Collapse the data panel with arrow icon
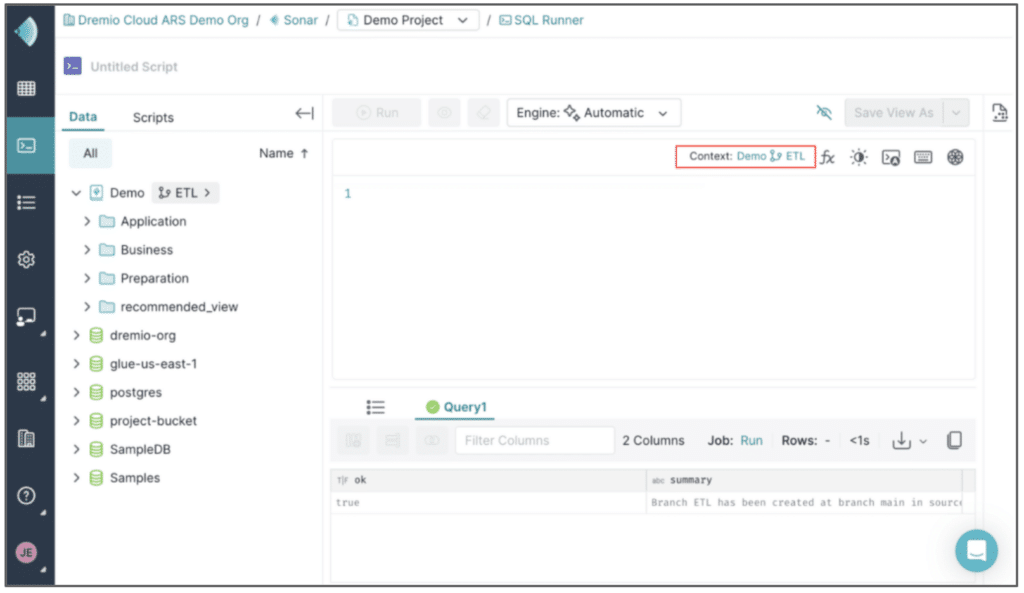1024x593 pixels. [304, 114]
